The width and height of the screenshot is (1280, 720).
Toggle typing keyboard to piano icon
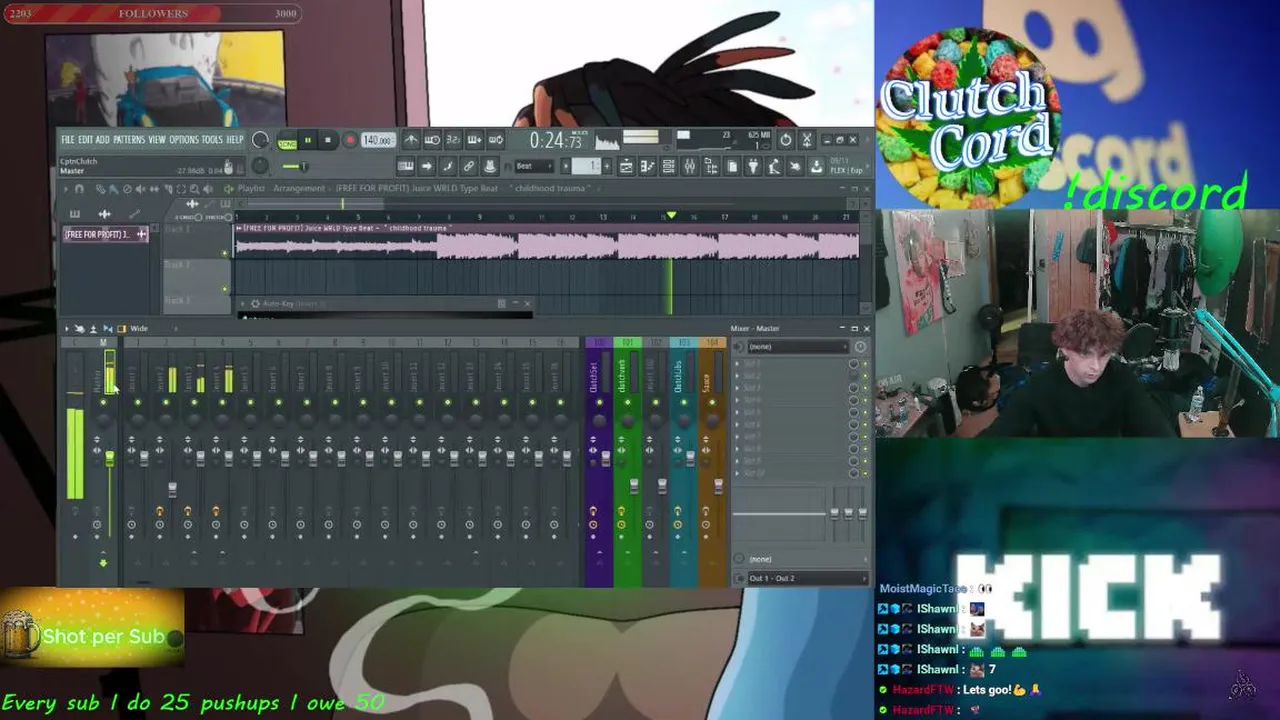coord(405,166)
